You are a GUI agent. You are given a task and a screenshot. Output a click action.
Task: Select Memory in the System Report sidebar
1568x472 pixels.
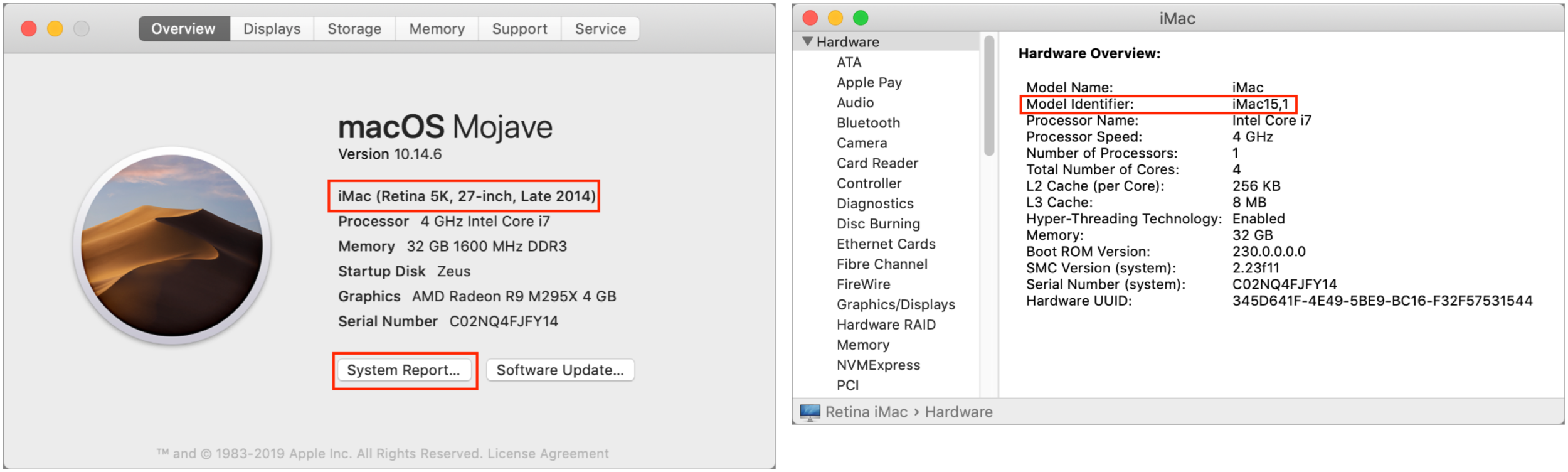tap(863, 345)
